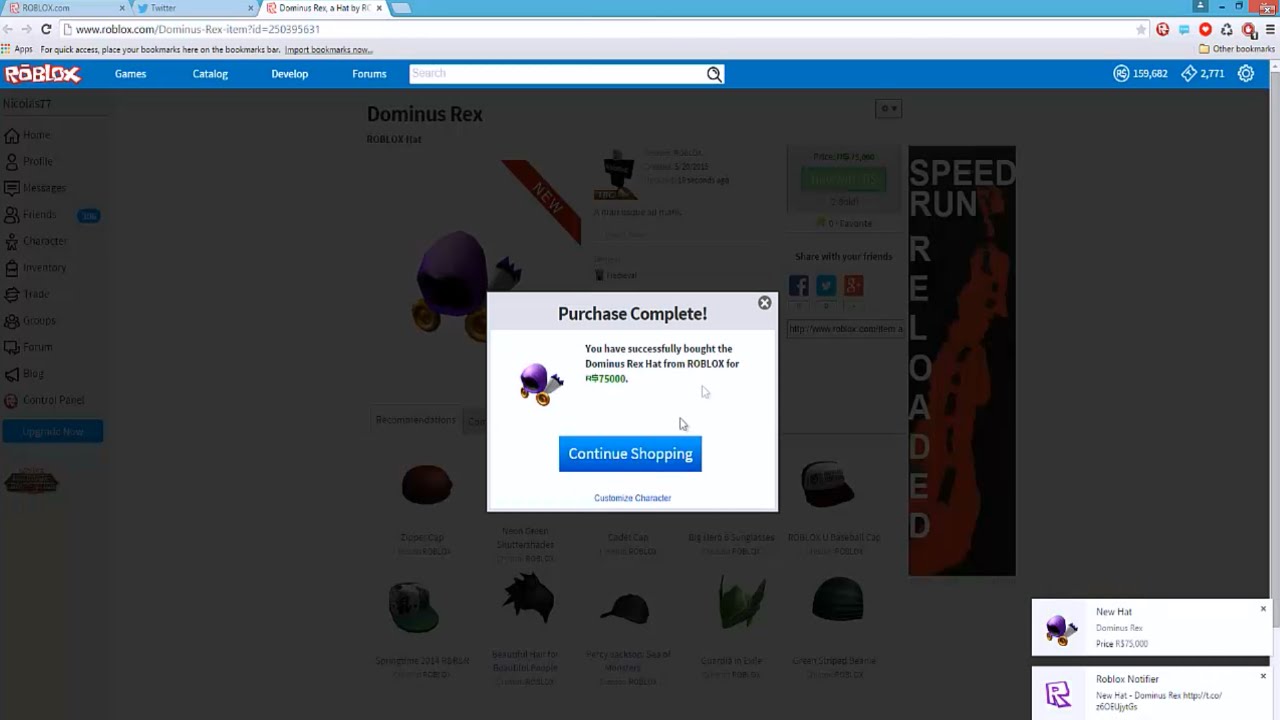
Task: Open Messages in the sidebar
Action: 36,188
